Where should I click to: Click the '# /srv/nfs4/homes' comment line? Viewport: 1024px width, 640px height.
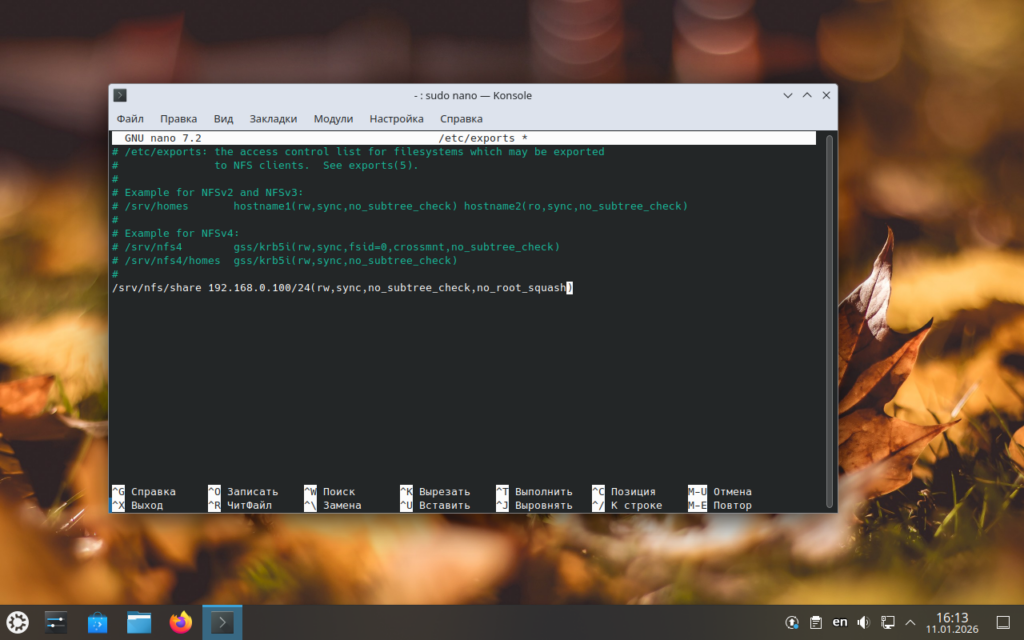[x=285, y=261]
